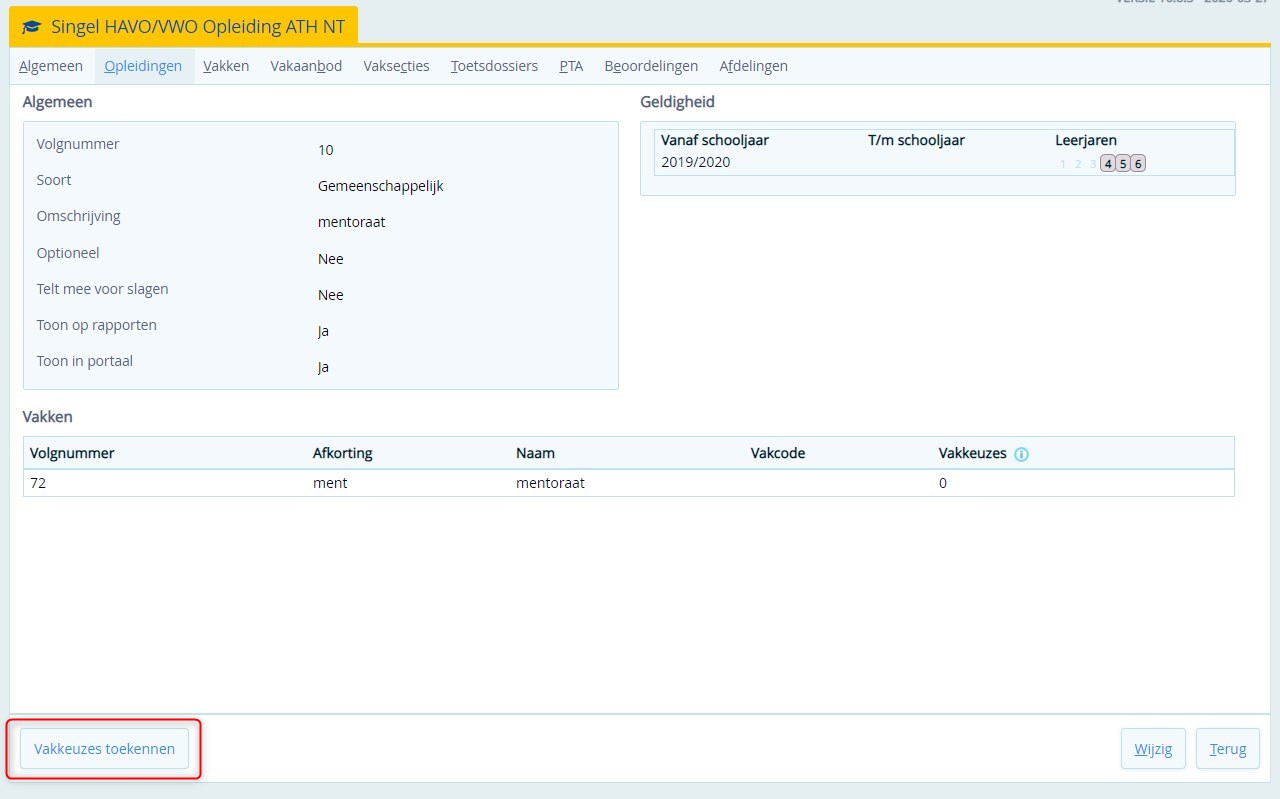This screenshot has height=799, width=1280.
Task: Select the Beoordelingen tab
Action: 651,66
